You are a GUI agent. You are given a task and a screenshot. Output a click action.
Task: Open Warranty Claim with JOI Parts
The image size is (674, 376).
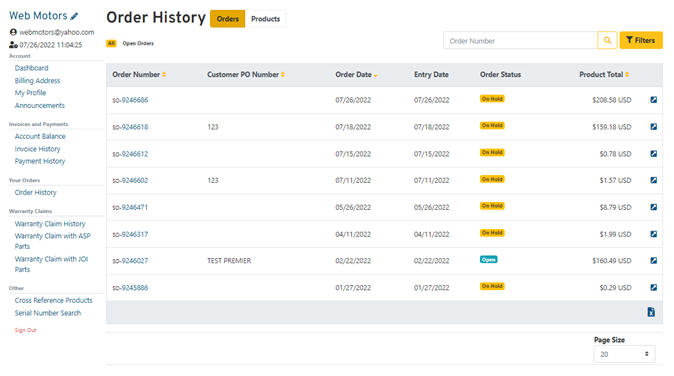51,264
